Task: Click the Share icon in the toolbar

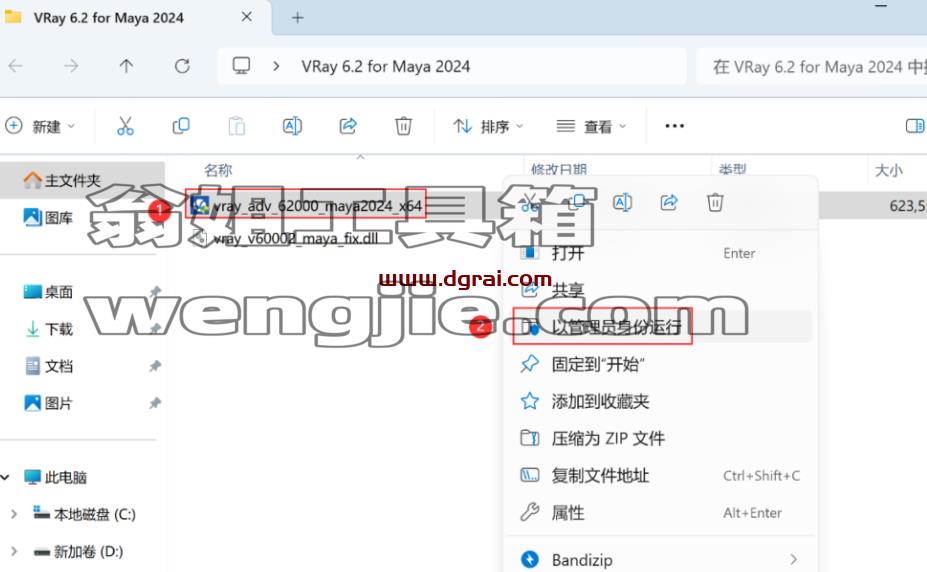Action: coord(348,126)
